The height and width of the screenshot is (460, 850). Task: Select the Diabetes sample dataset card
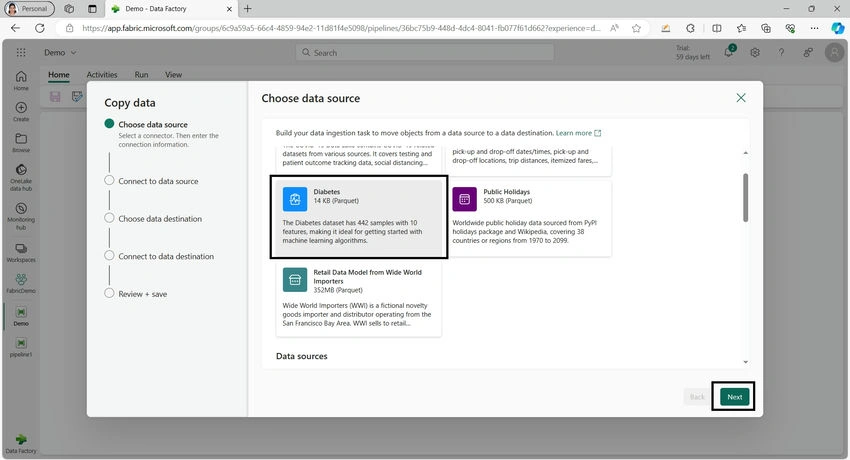pyautogui.click(x=358, y=217)
